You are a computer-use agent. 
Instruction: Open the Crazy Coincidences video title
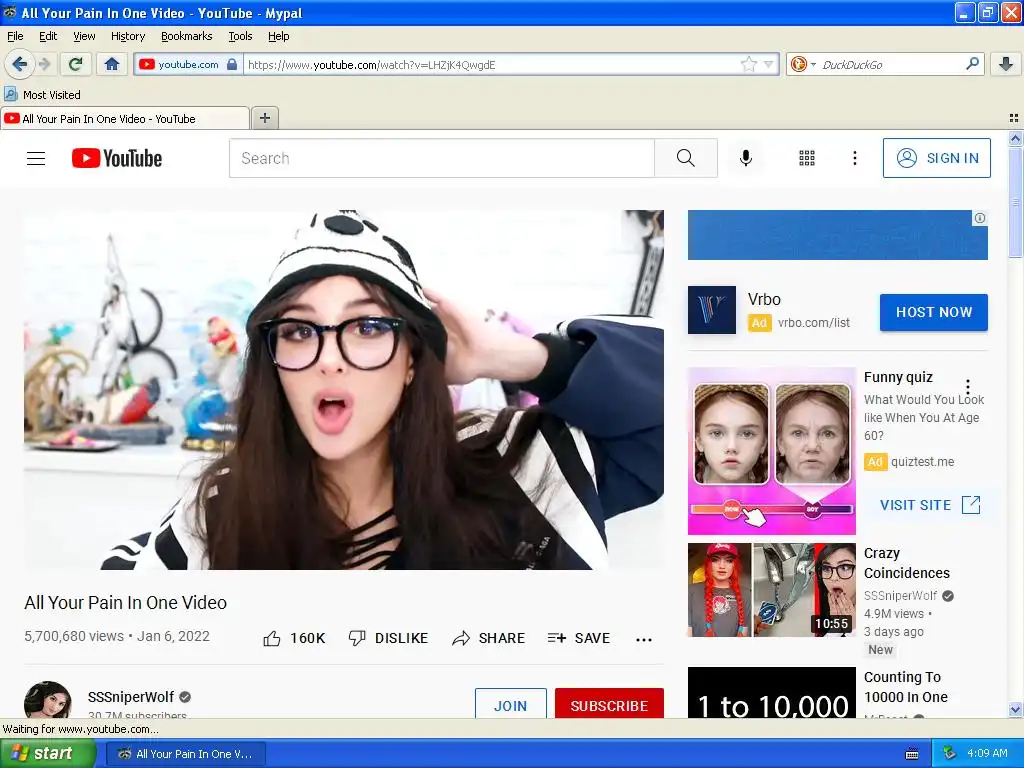tap(906, 563)
